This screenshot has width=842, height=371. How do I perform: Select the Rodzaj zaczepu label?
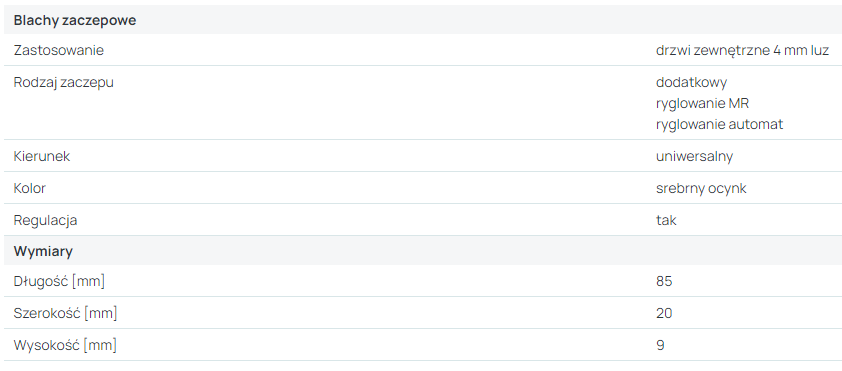pyautogui.click(x=63, y=83)
